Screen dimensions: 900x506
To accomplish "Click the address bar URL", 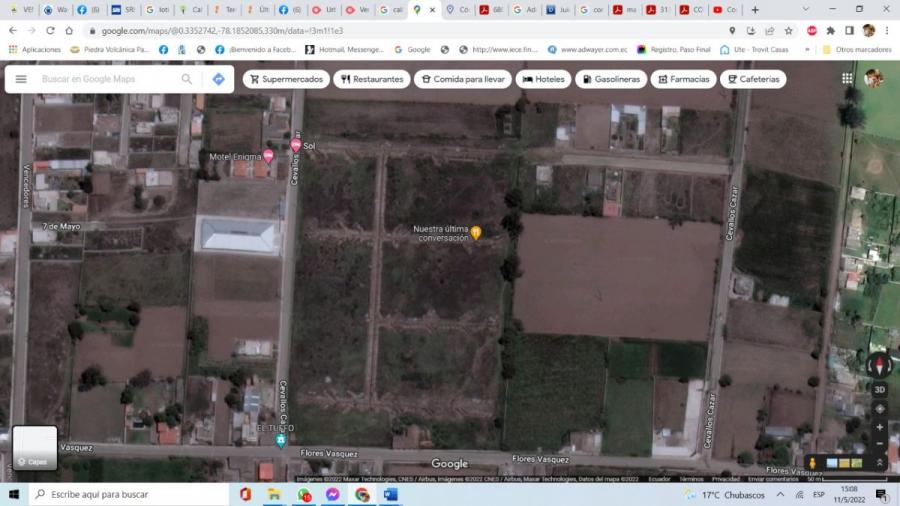I will 223,30.
